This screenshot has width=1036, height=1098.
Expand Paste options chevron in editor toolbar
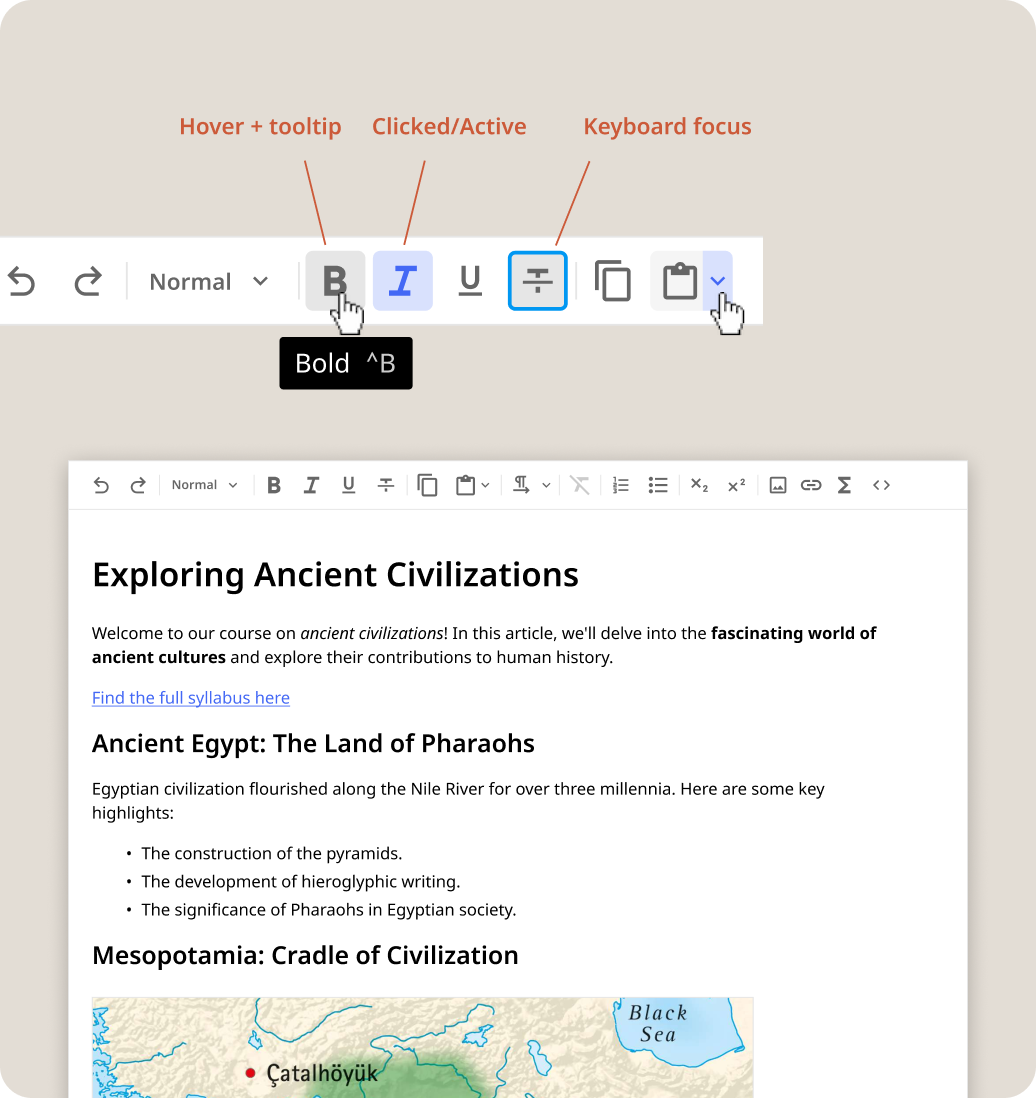(485, 485)
